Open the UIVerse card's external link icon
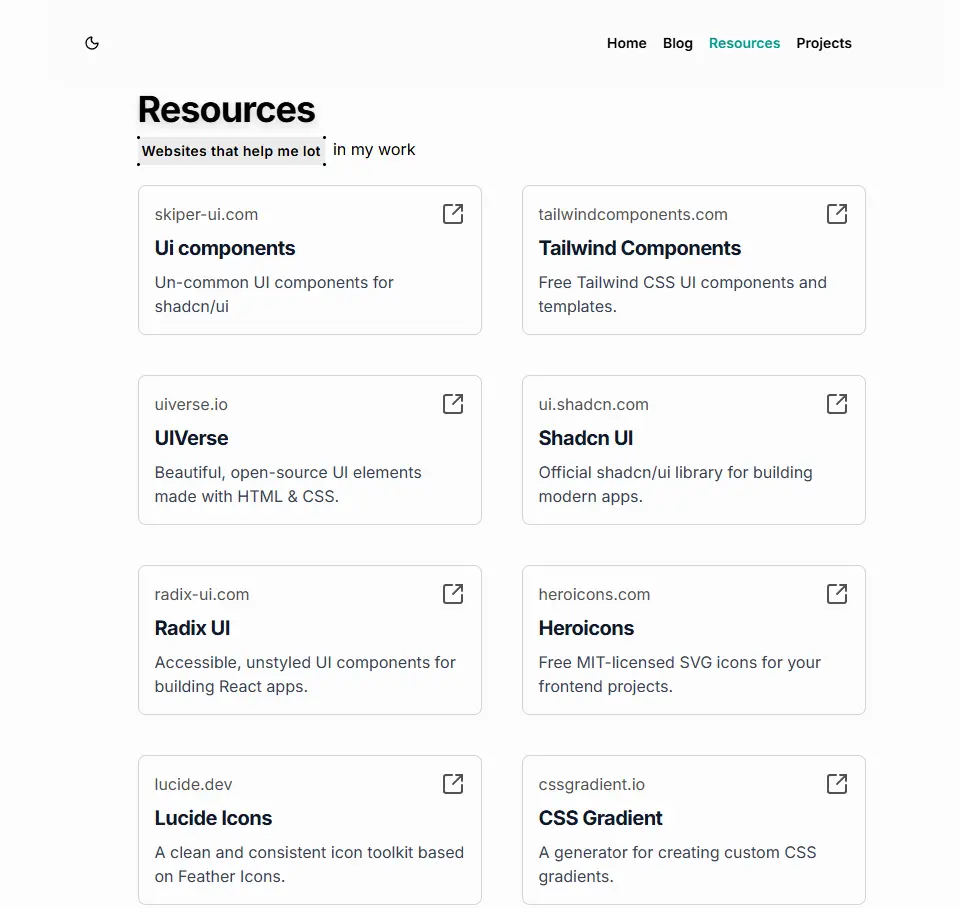 (x=453, y=404)
